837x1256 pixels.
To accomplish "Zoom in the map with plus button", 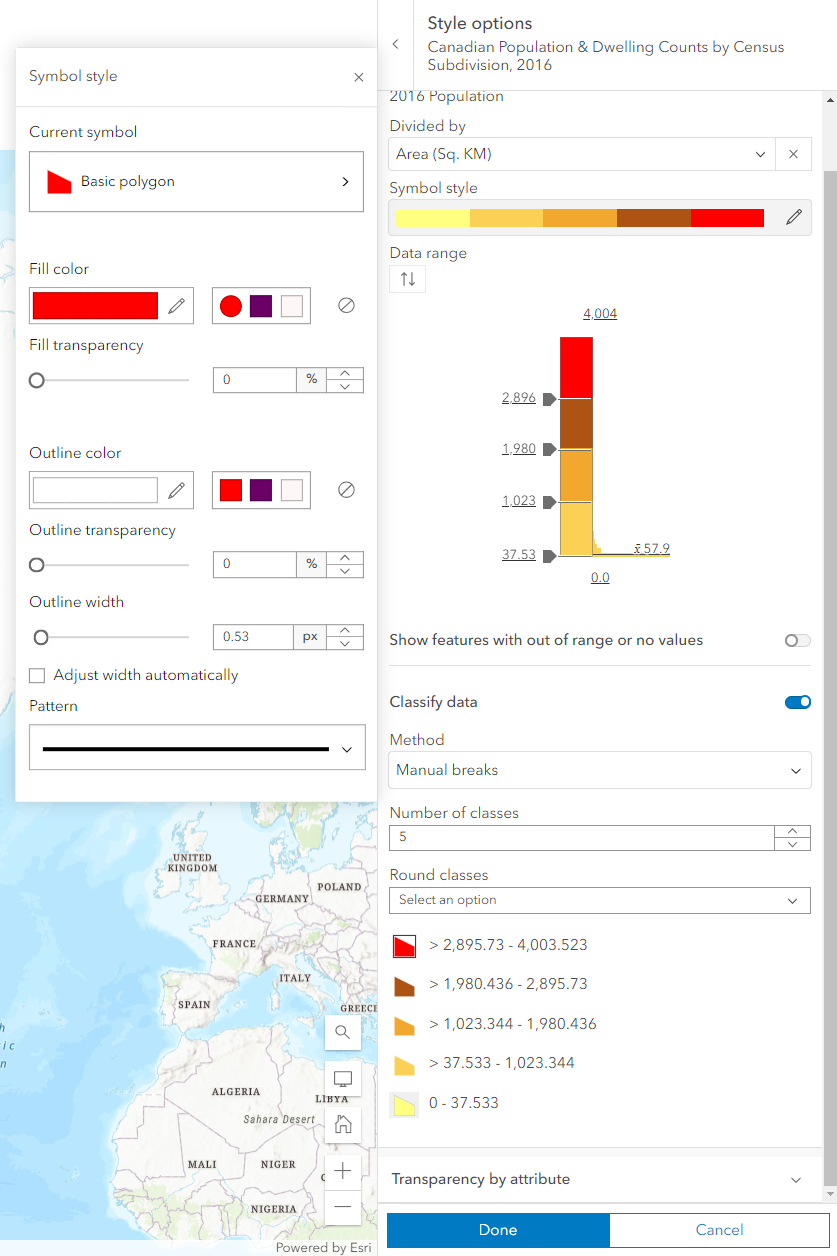I will [x=343, y=1170].
